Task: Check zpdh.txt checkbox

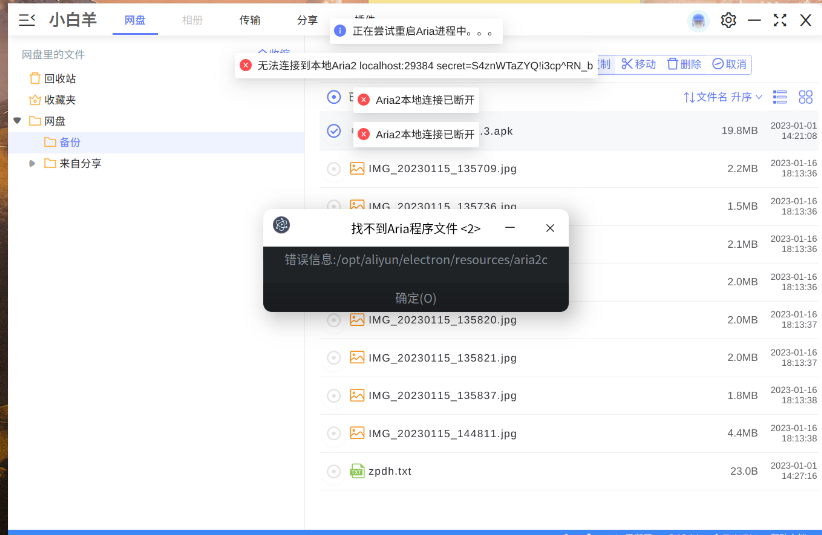Action: 334,471
